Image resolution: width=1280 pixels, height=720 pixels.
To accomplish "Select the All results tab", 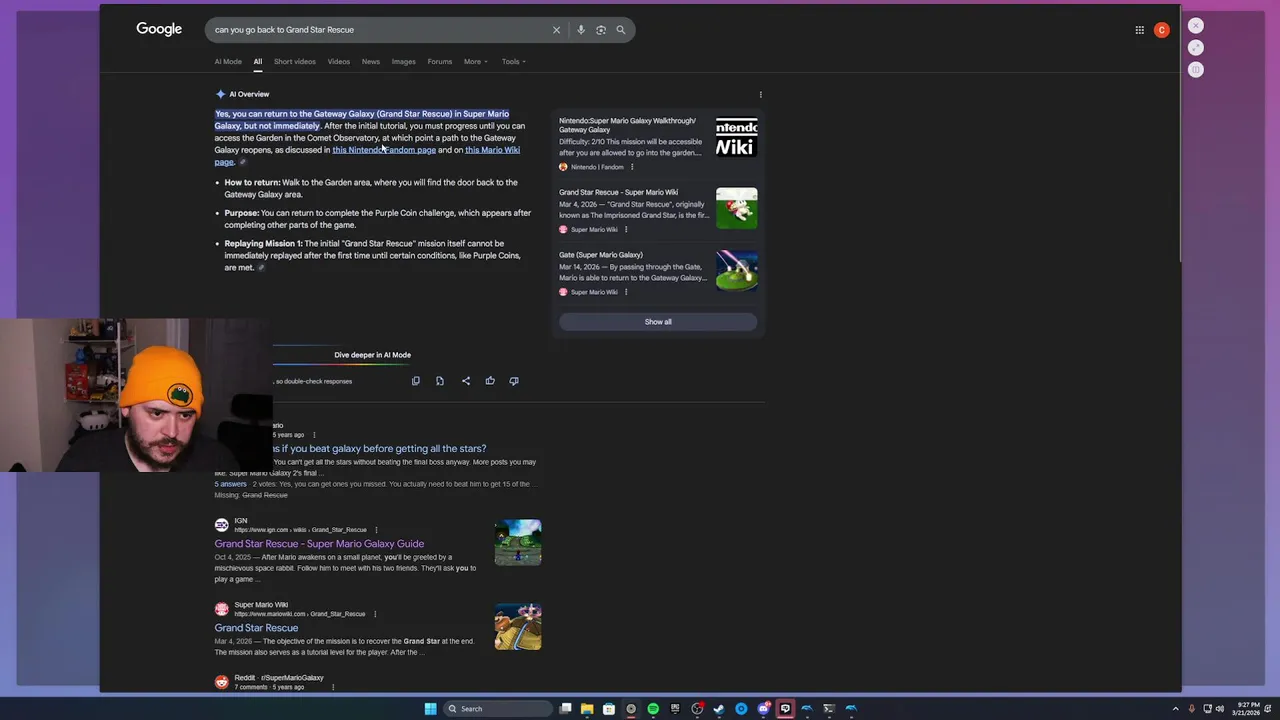I will point(257,62).
